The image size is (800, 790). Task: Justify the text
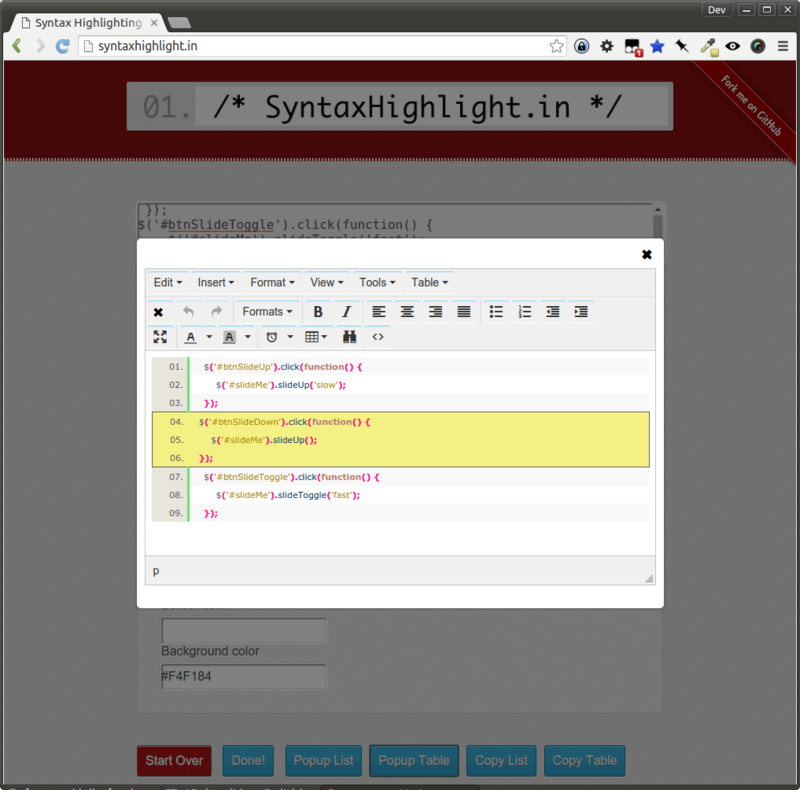coord(464,312)
